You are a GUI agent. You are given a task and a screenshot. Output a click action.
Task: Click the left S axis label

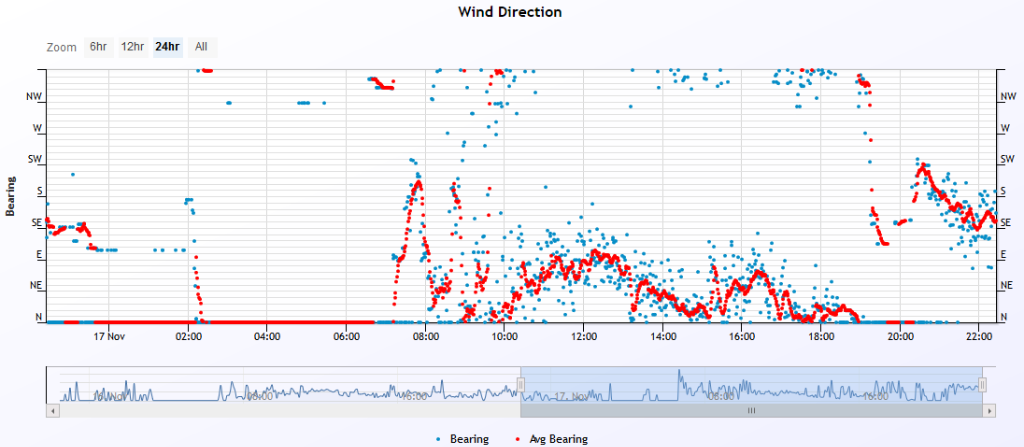tap(39, 191)
